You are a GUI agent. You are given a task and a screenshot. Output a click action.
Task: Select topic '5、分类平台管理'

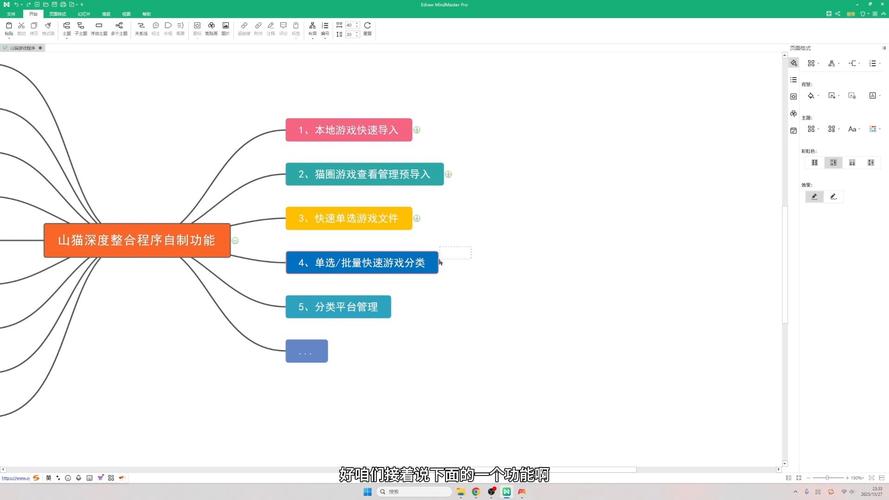point(338,307)
